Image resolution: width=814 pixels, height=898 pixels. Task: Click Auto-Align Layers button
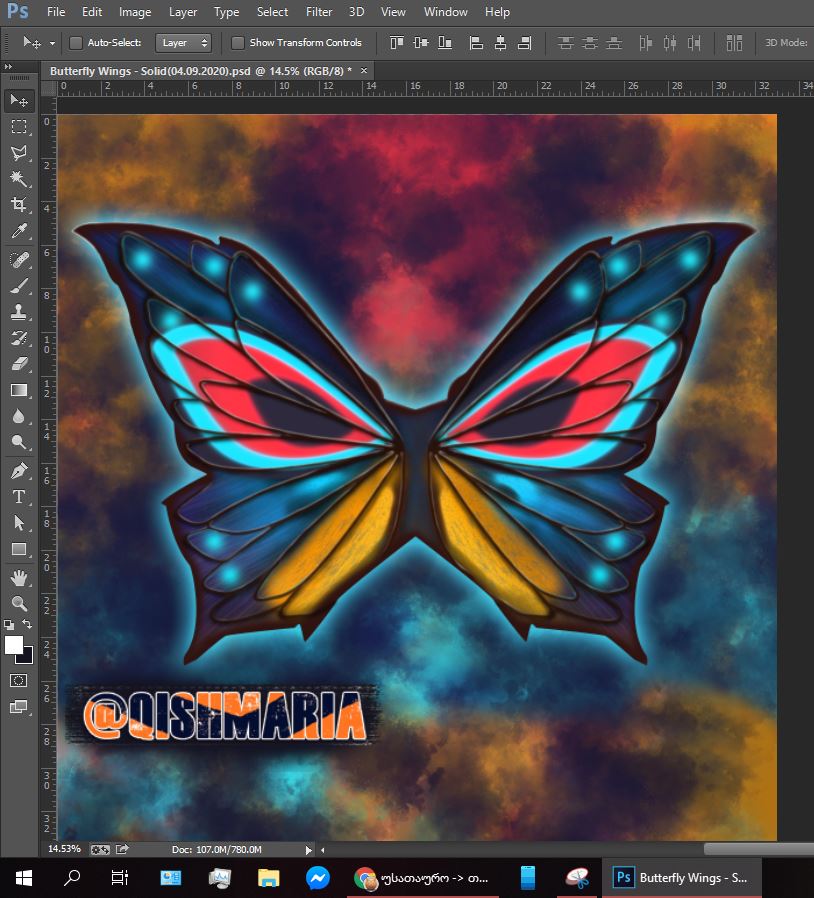click(x=734, y=43)
